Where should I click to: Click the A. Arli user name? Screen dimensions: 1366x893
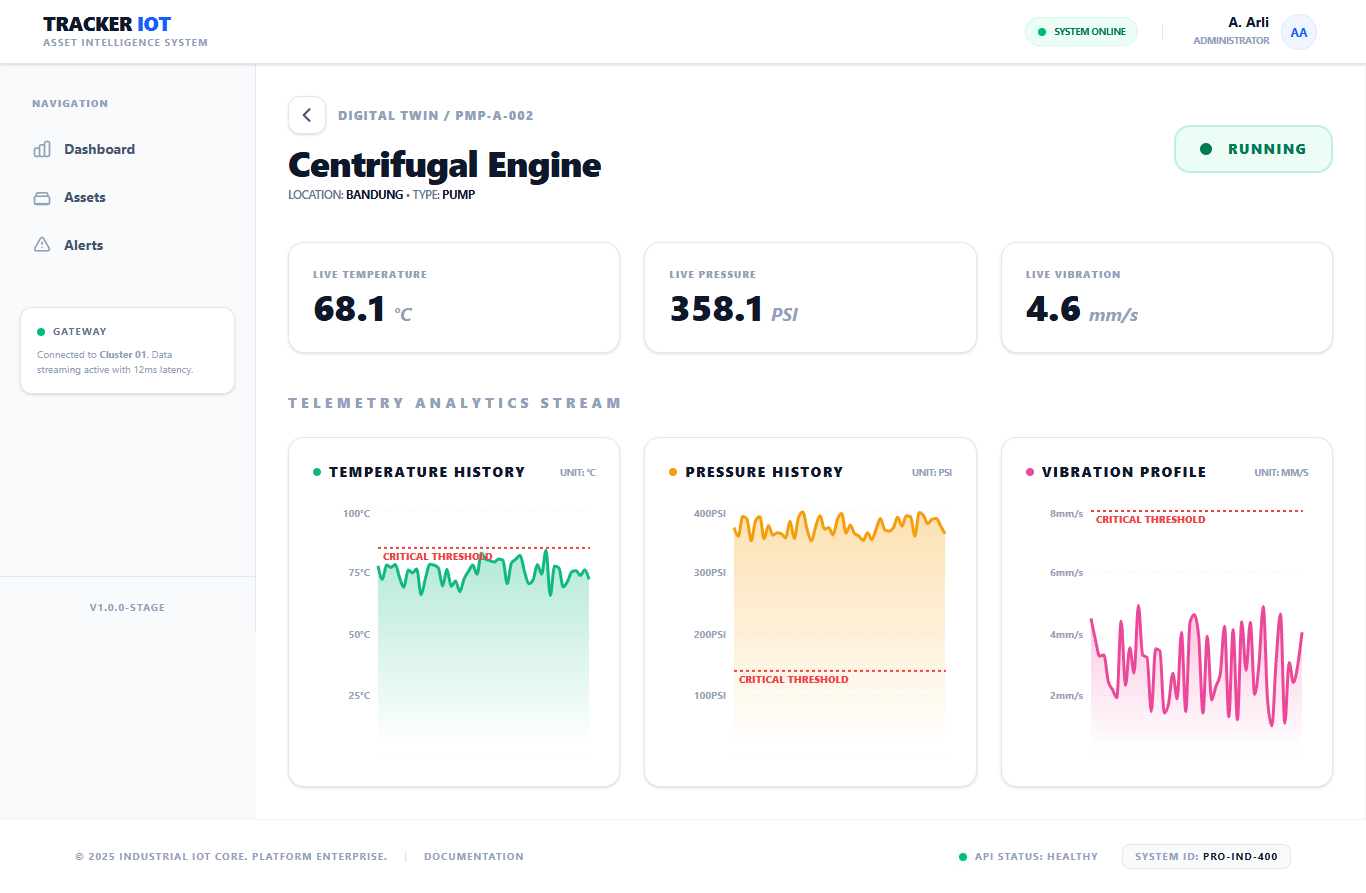click(x=1249, y=22)
